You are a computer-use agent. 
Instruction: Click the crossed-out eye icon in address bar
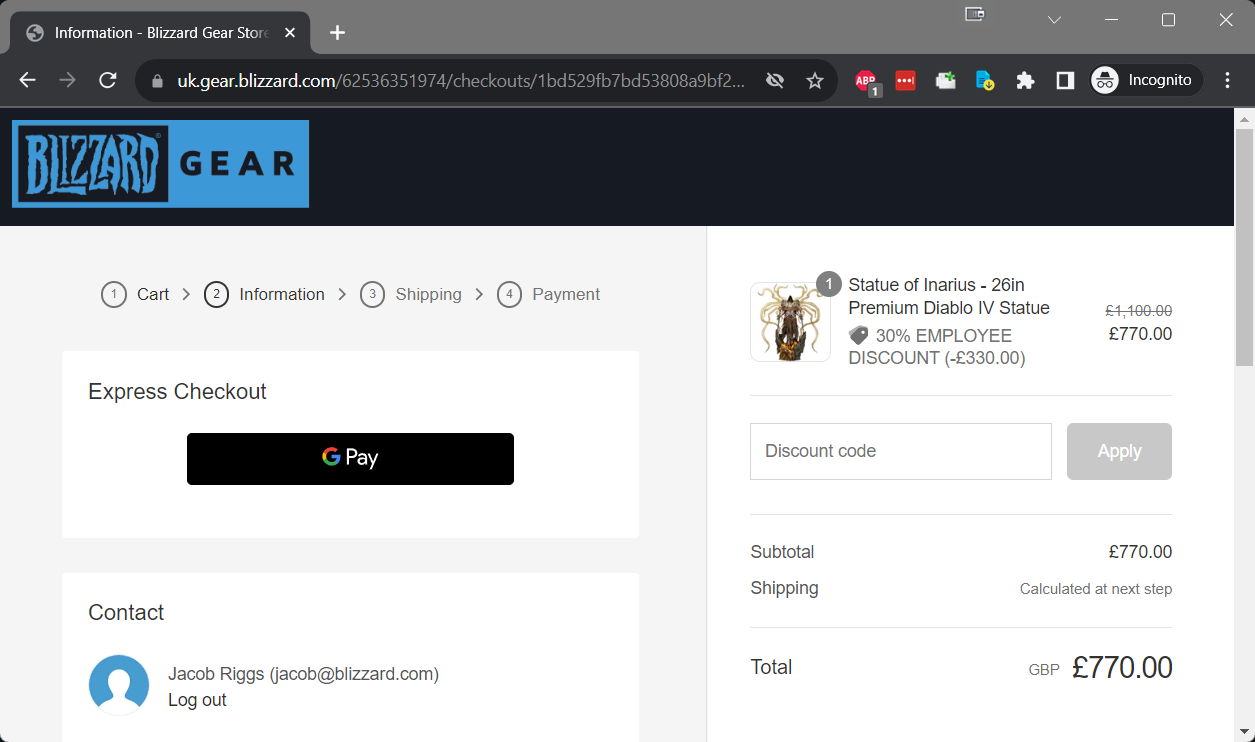[x=774, y=81]
